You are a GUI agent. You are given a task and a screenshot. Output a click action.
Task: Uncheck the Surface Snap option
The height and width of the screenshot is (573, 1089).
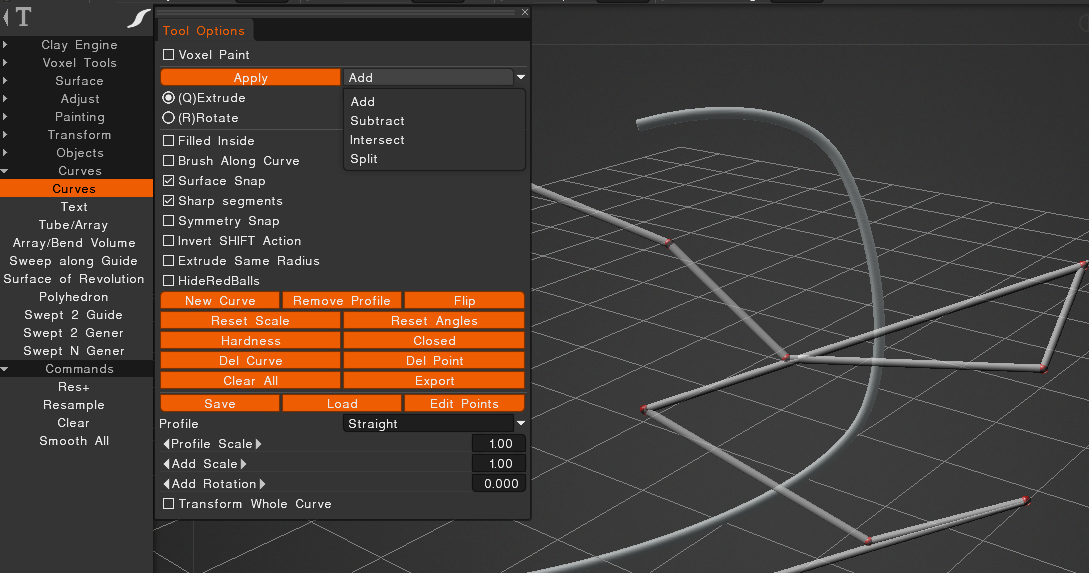pos(169,181)
